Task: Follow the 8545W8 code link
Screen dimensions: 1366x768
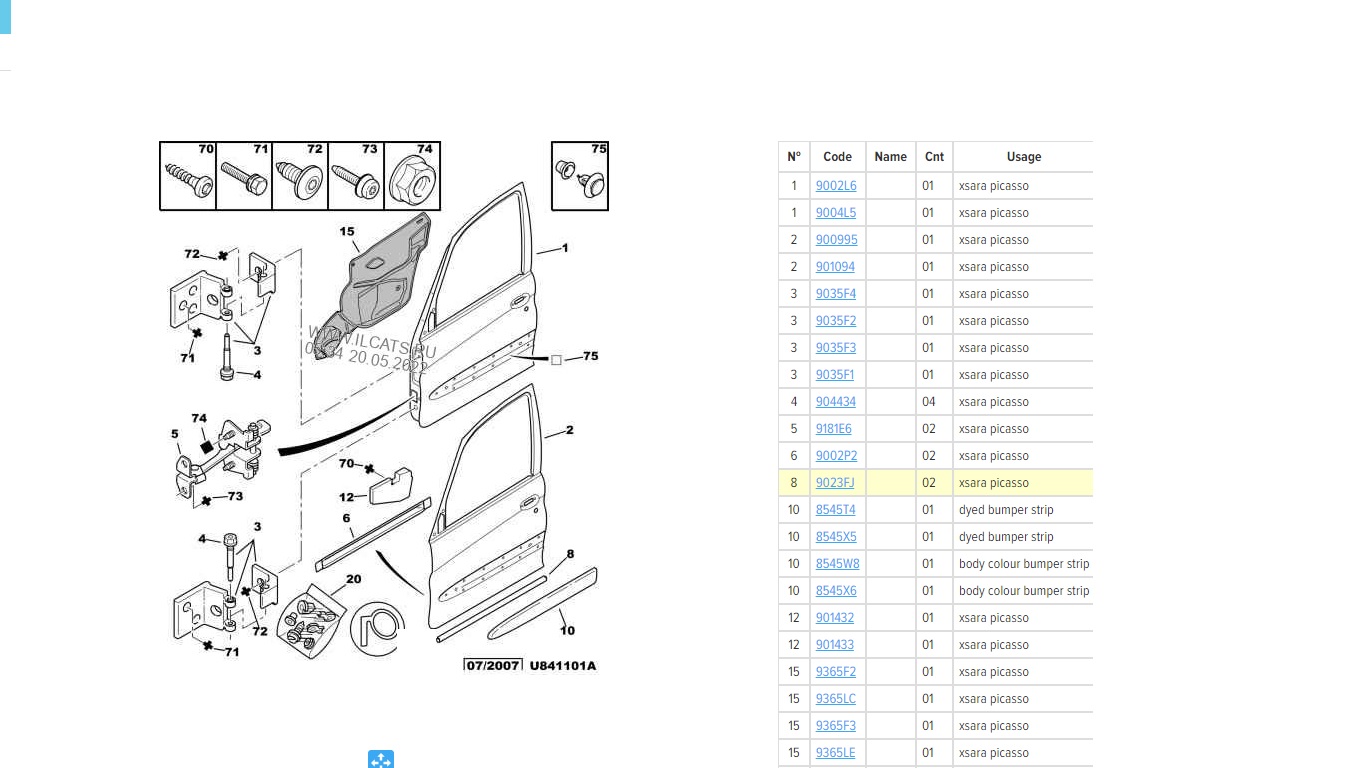Action: tap(838, 564)
